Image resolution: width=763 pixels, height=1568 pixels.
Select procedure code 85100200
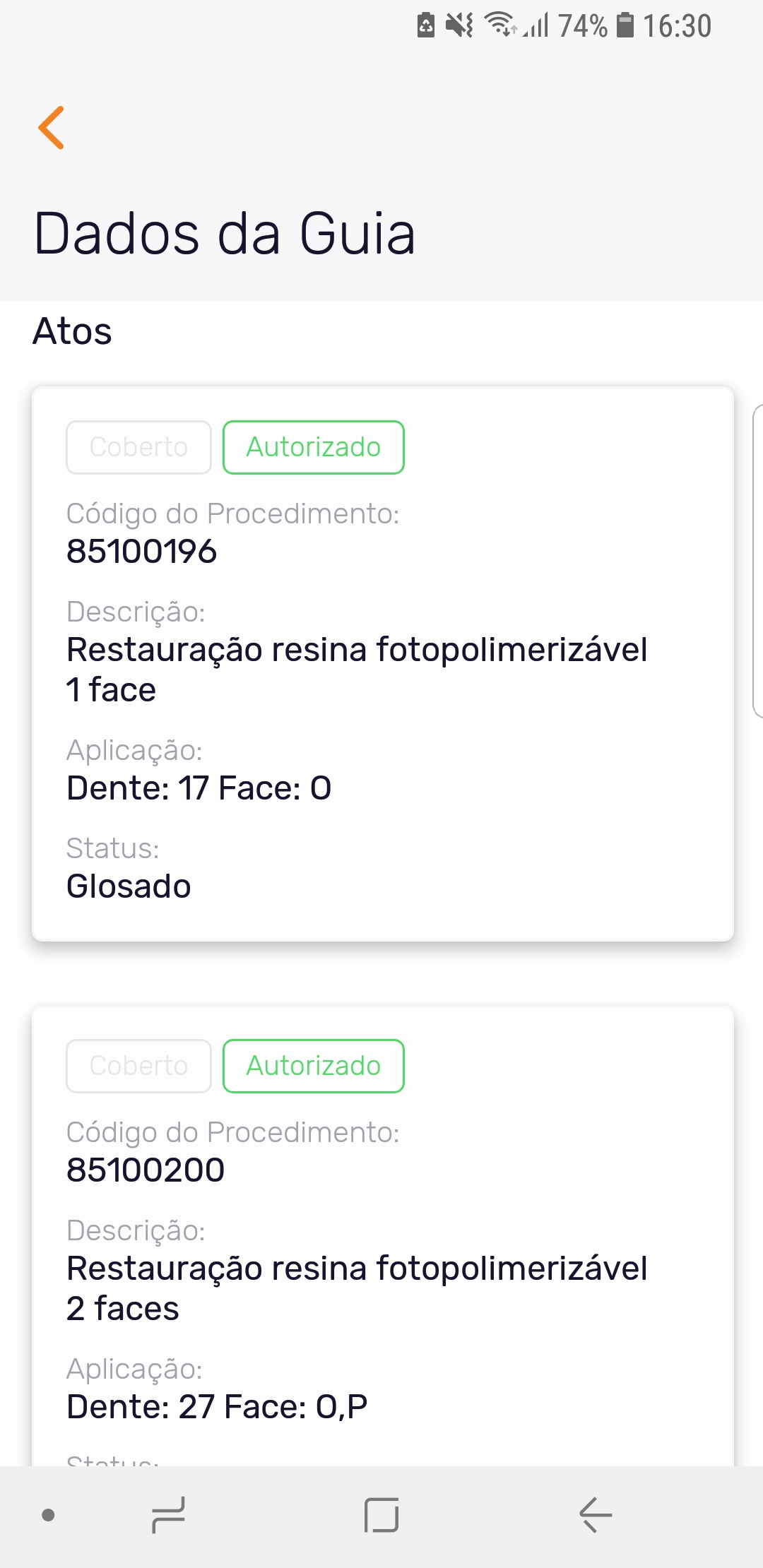pyautogui.click(x=146, y=1170)
